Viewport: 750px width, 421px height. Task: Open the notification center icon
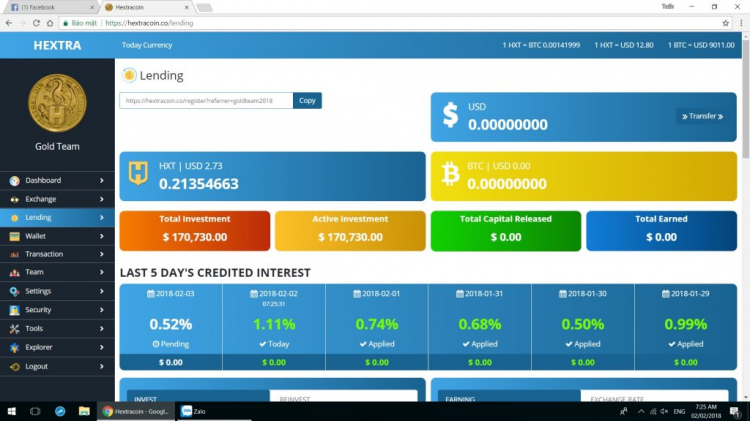[x=735, y=411]
